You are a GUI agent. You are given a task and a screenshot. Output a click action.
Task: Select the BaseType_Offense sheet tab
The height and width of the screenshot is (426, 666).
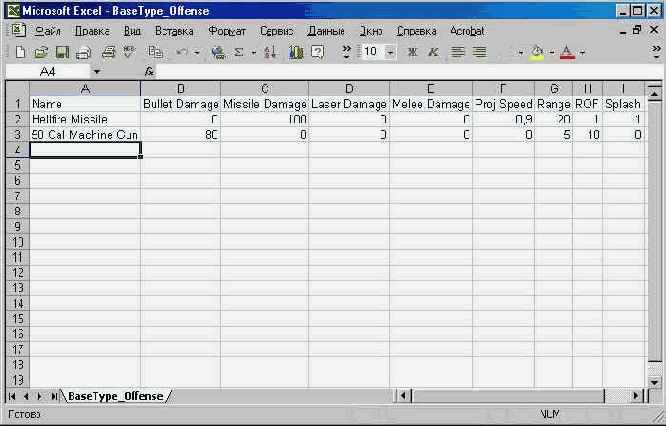[x=115, y=396]
